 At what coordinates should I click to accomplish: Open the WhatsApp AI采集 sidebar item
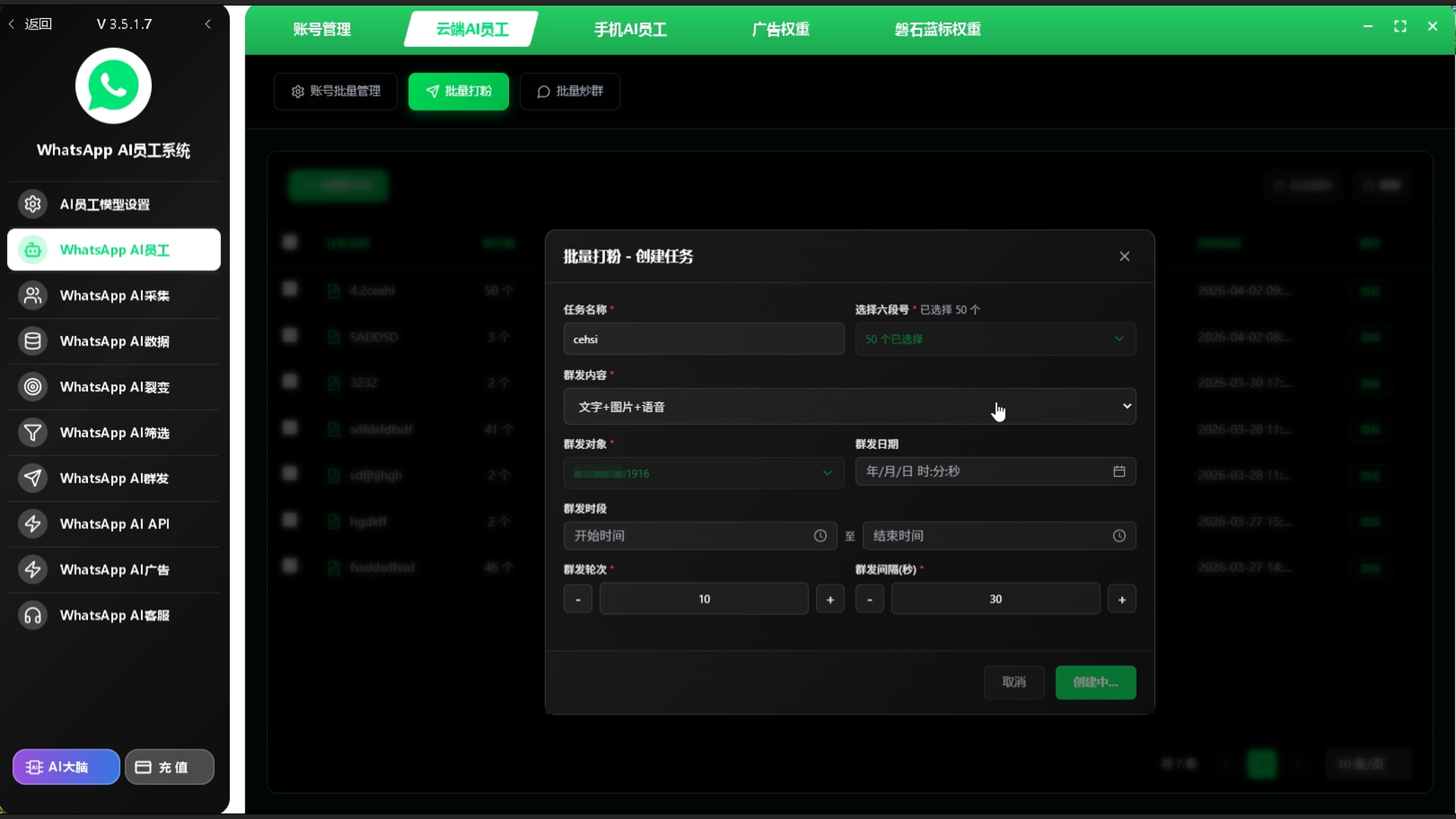(114, 296)
